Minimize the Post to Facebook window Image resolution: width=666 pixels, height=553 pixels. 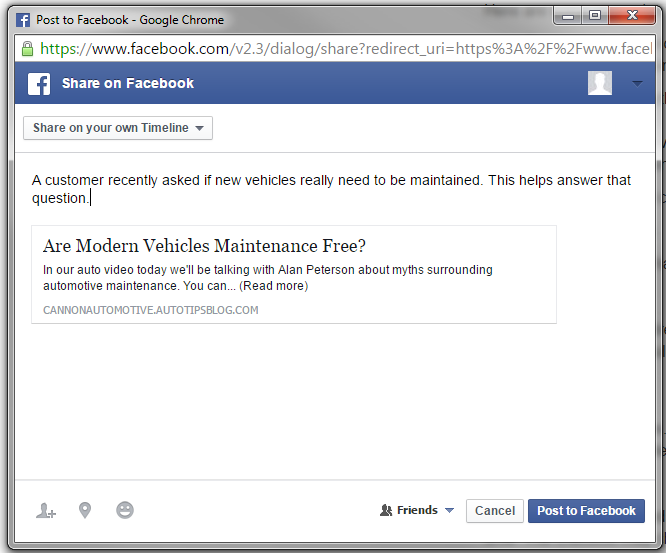(x=568, y=16)
